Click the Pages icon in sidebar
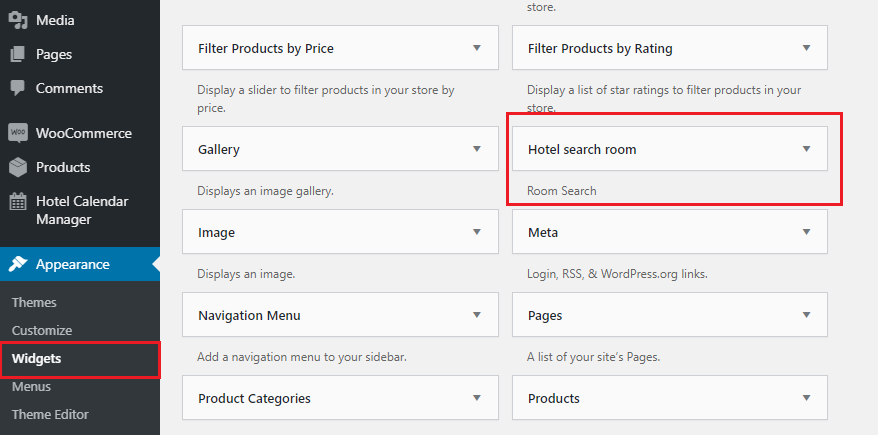 (18, 54)
